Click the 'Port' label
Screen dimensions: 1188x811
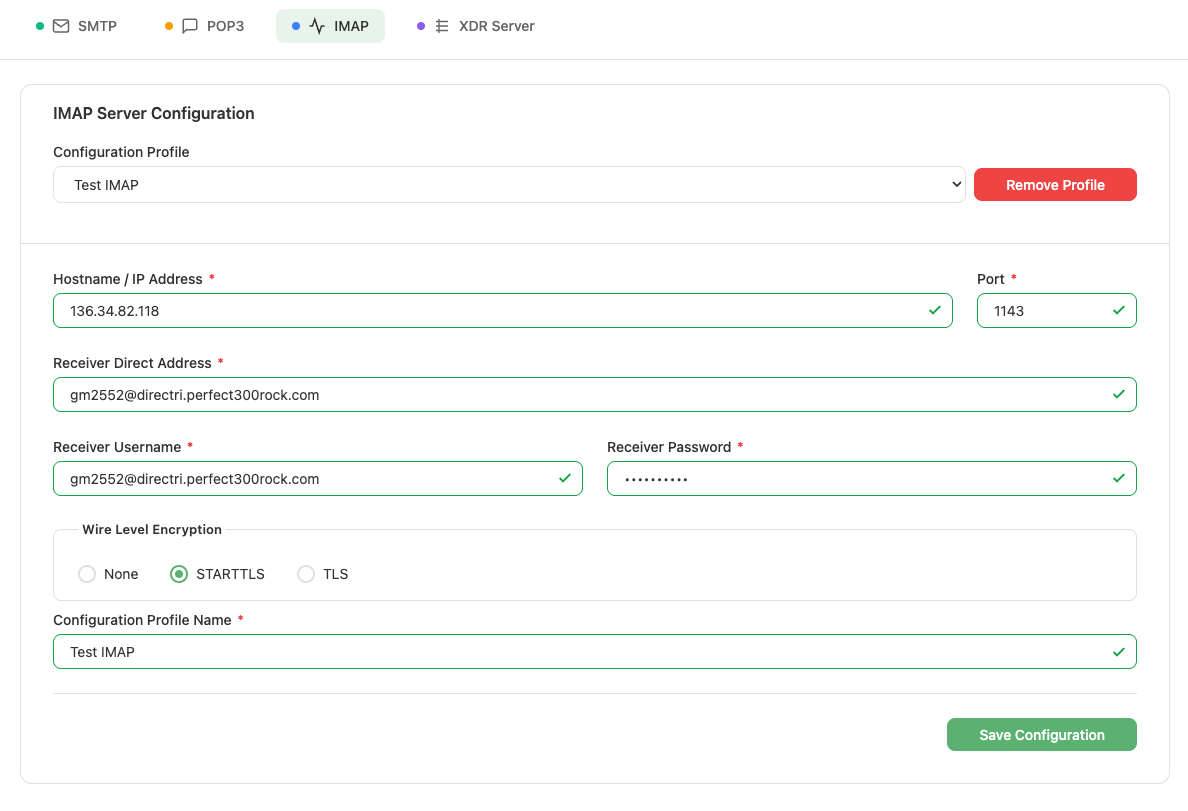click(x=991, y=280)
